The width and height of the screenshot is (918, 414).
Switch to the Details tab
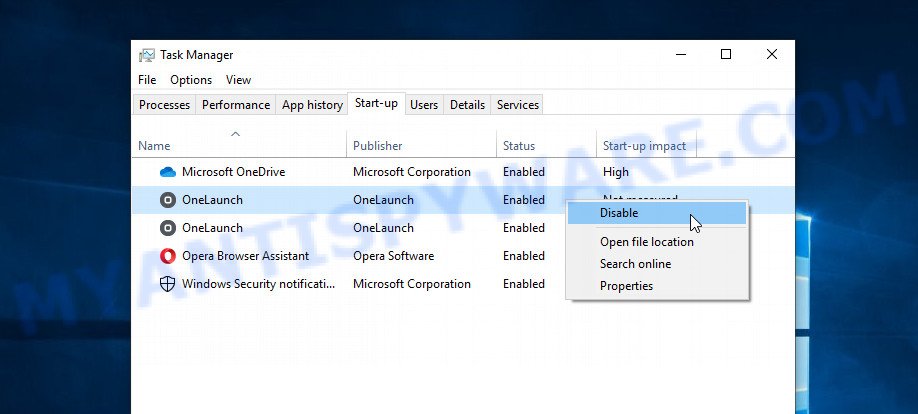pos(467,105)
